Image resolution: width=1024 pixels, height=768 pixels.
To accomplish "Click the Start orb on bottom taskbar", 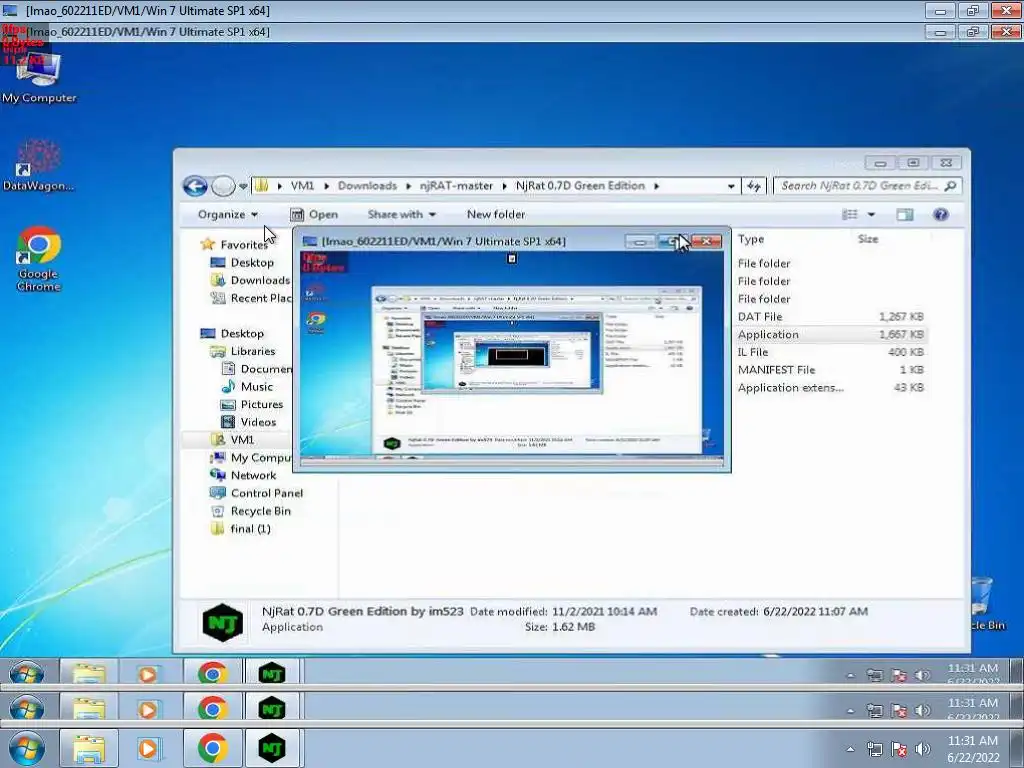I will coord(26,749).
